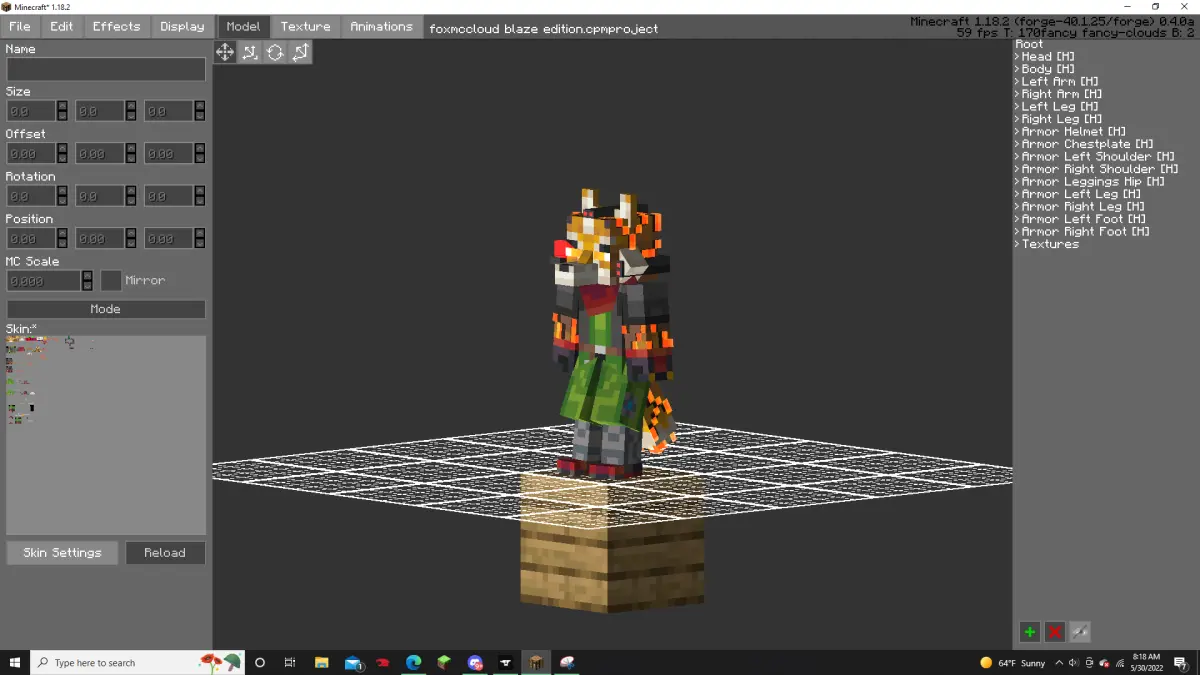Viewport: 1200px width, 675px height.
Task: Toggle the Mirror checkbox
Action: coord(111,281)
